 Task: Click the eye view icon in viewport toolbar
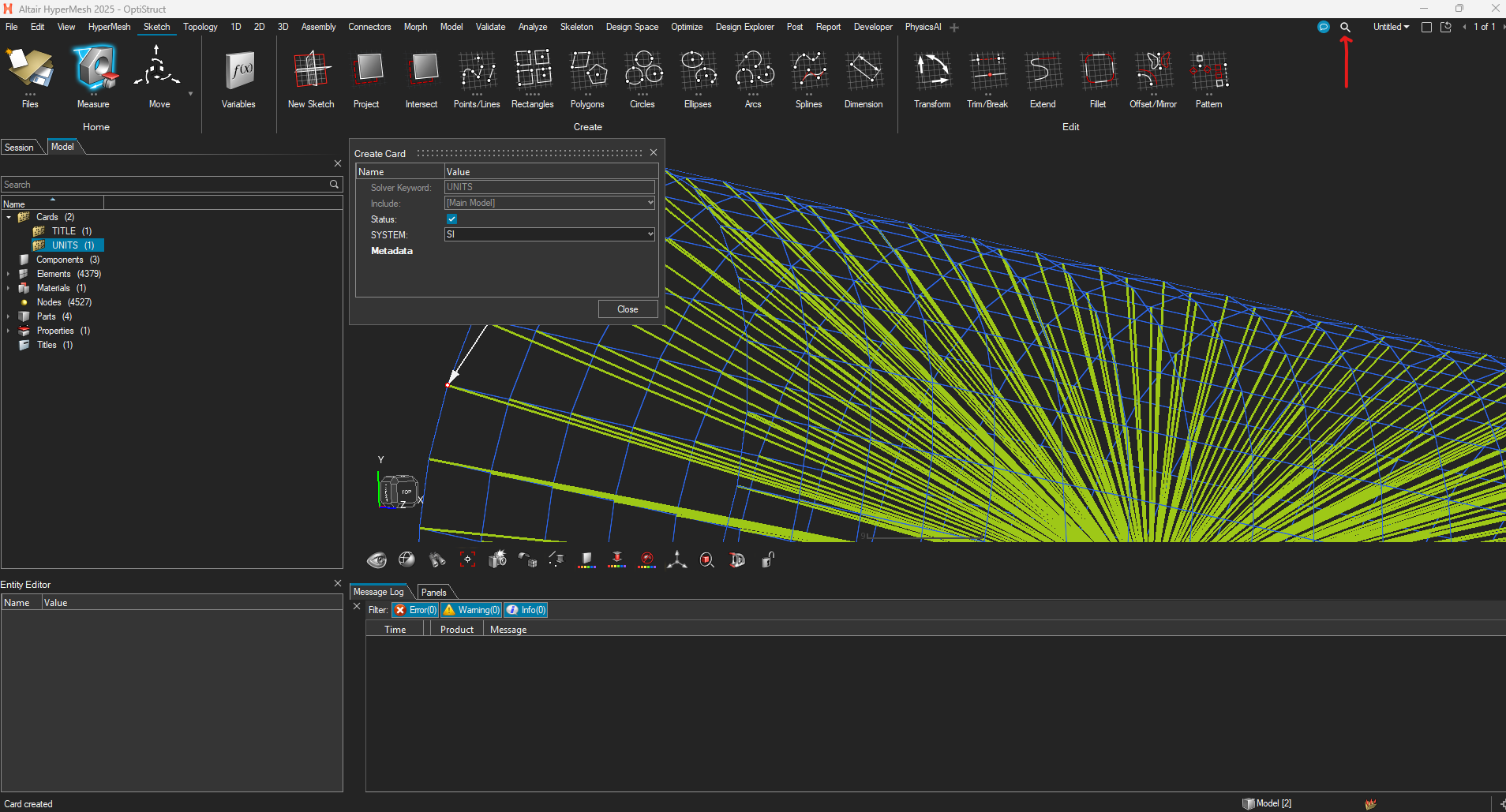click(x=376, y=560)
